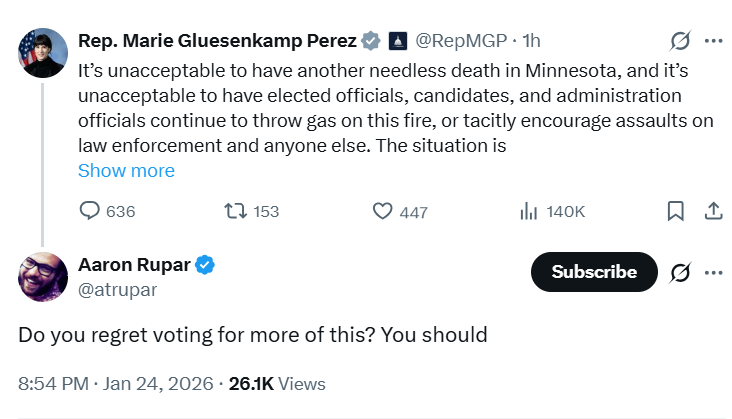The width and height of the screenshot is (732, 419).
Task: Click the reply icon with 636 replies
Action: coord(90,211)
